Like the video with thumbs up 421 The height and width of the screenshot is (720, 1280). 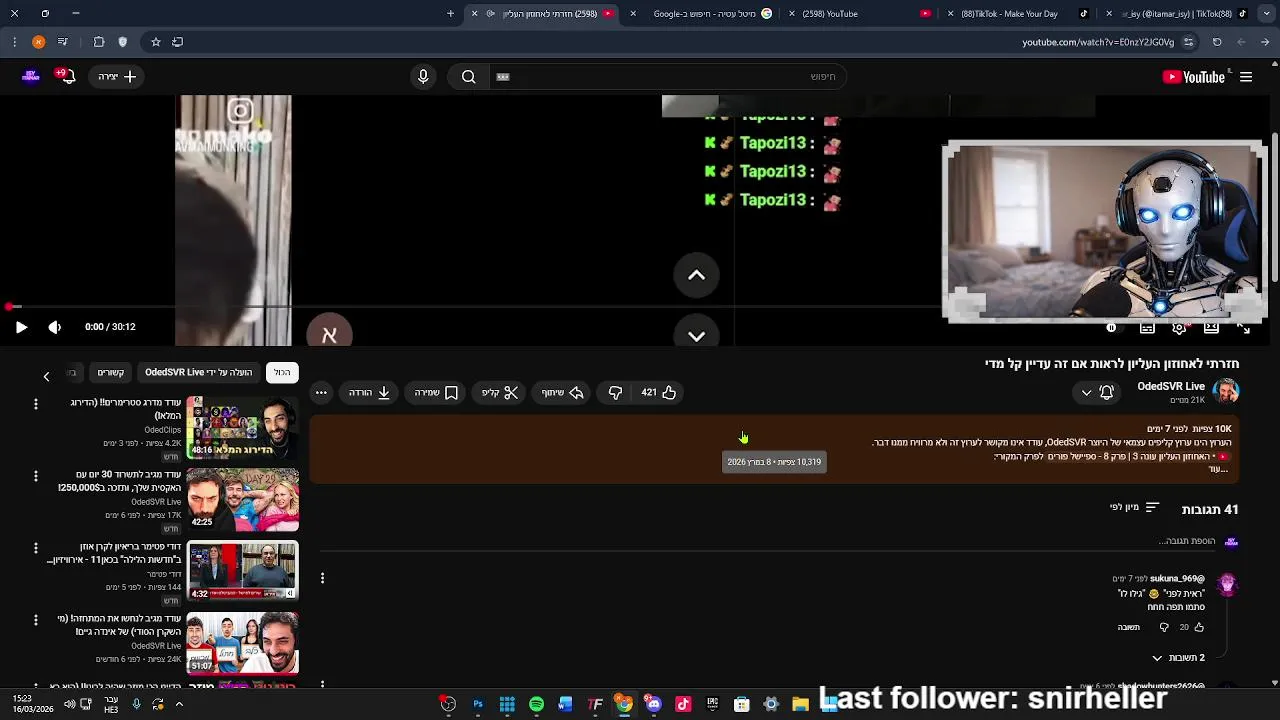[658, 393]
